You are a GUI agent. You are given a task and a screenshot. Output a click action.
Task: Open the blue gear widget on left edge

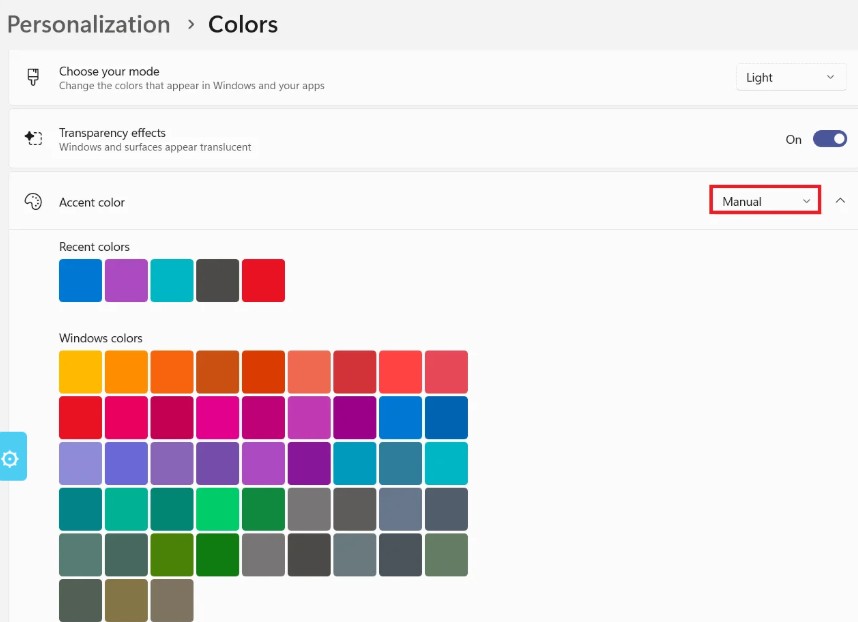tap(12, 458)
